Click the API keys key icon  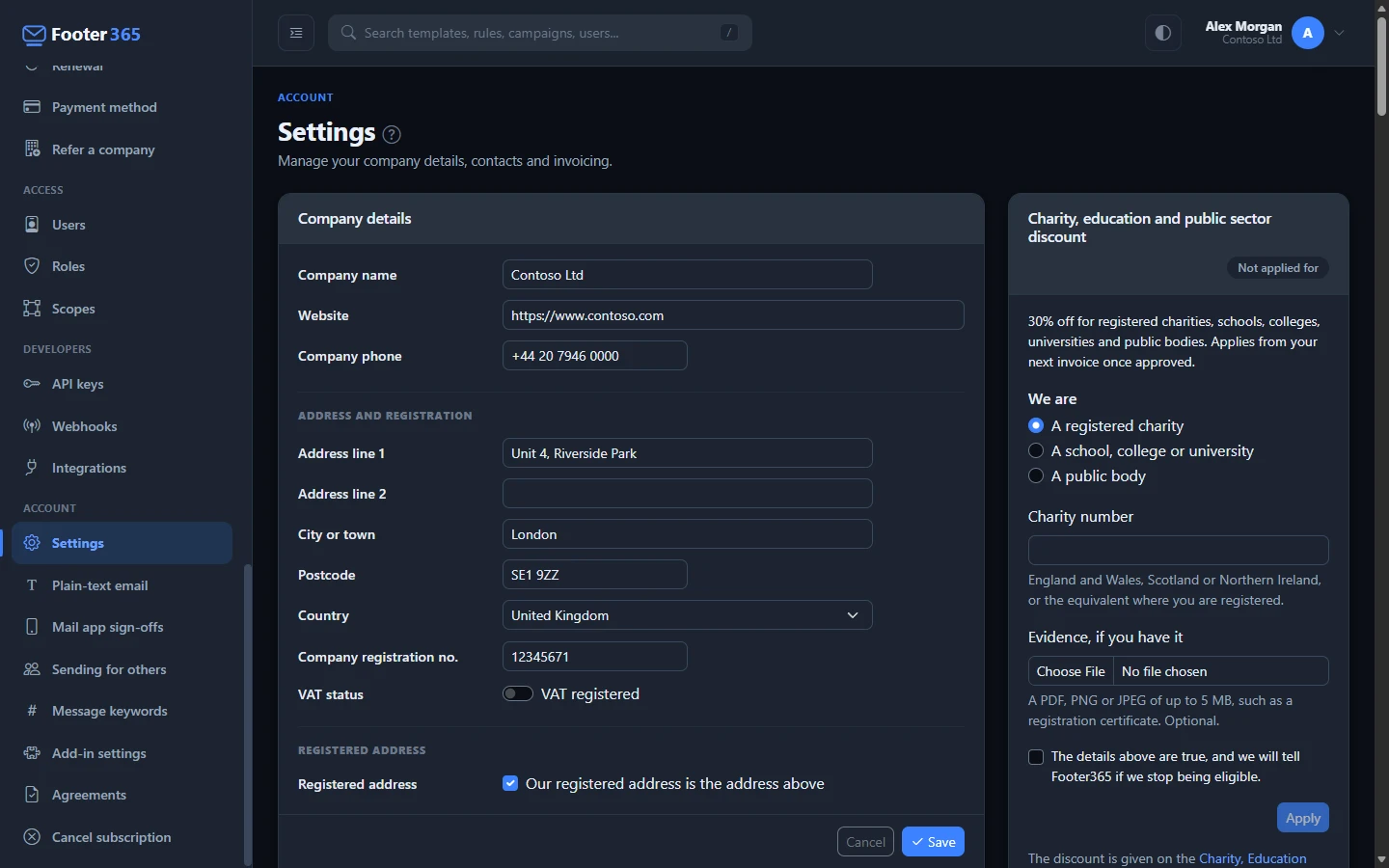coord(32,384)
